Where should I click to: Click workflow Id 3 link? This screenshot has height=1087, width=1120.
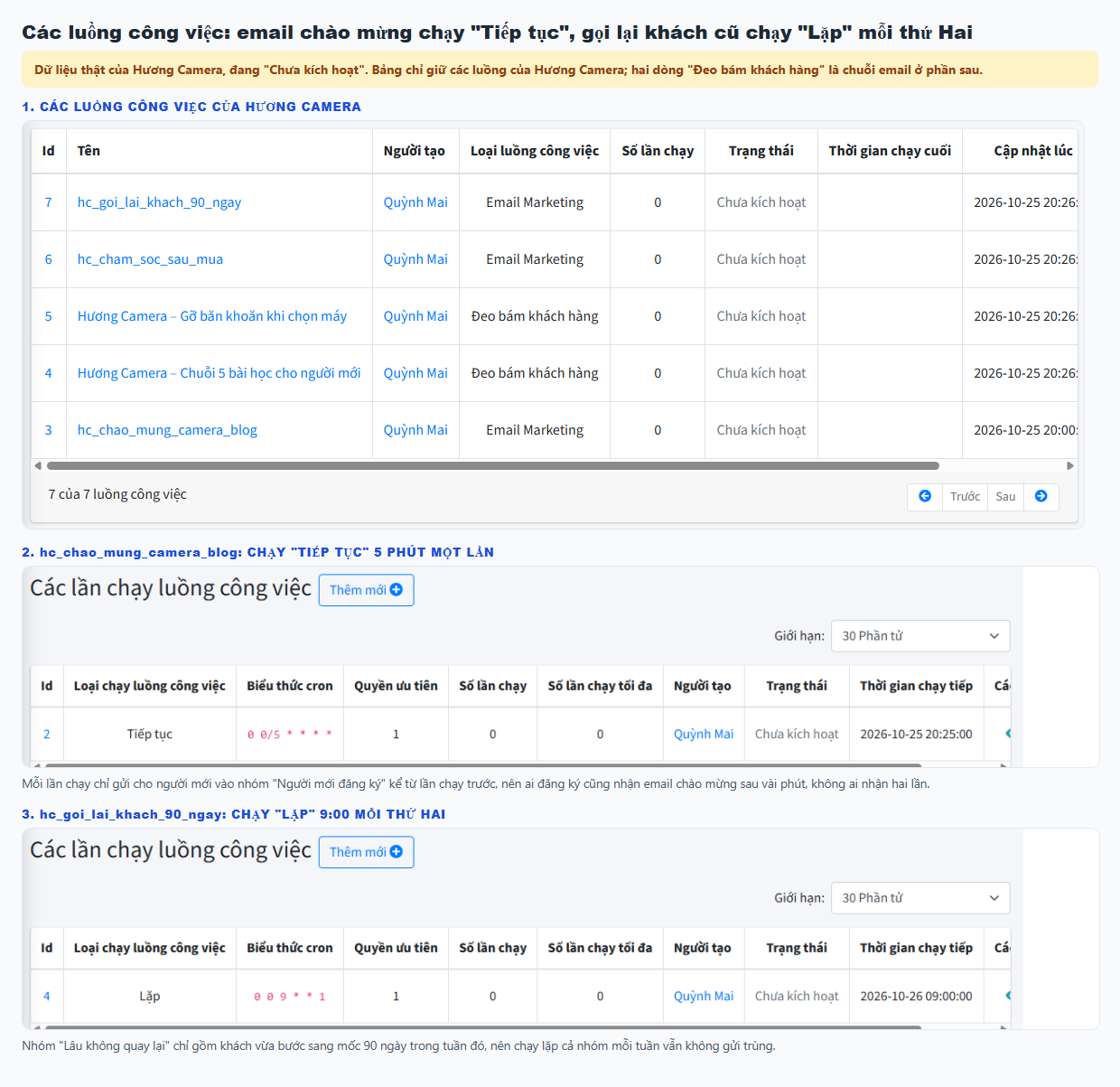click(x=49, y=430)
